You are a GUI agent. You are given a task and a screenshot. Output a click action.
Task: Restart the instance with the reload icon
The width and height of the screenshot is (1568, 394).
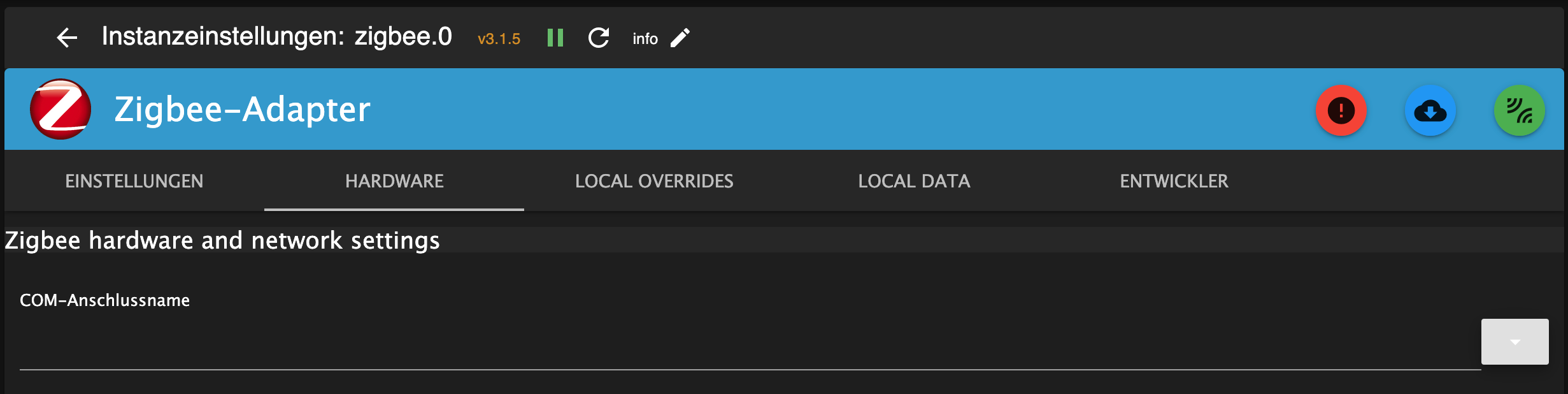tap(599, 38)
